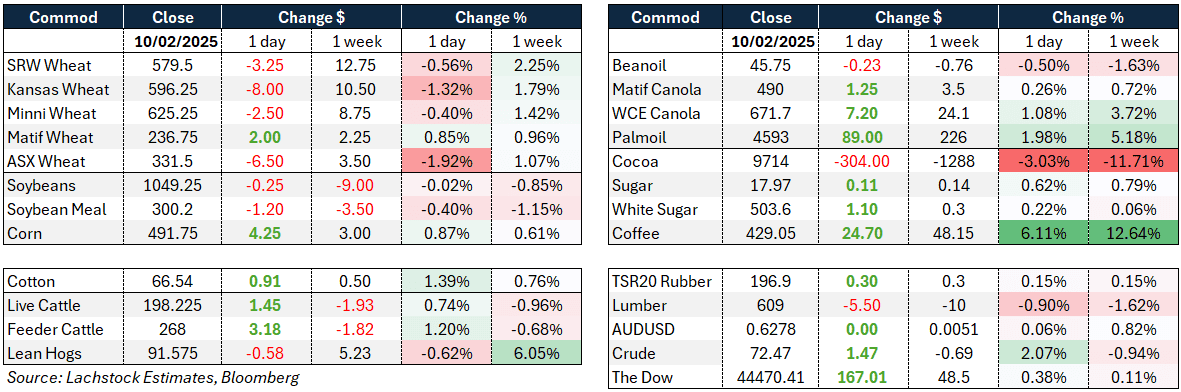Select the AUDUSD close value 0.6278

[772, 329]
